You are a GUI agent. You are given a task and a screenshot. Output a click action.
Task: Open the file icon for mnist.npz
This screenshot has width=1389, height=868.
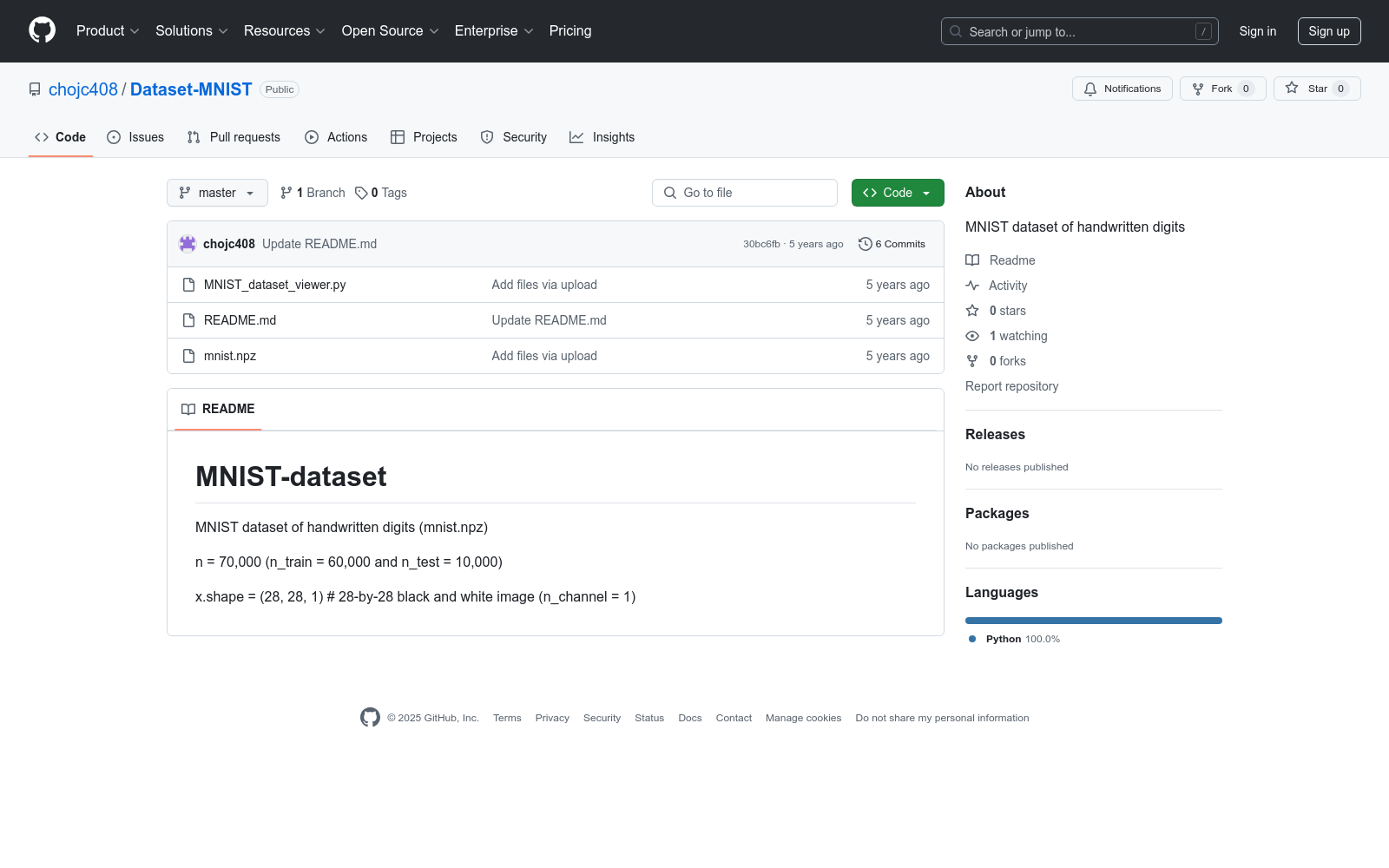(x=188, y=356)
